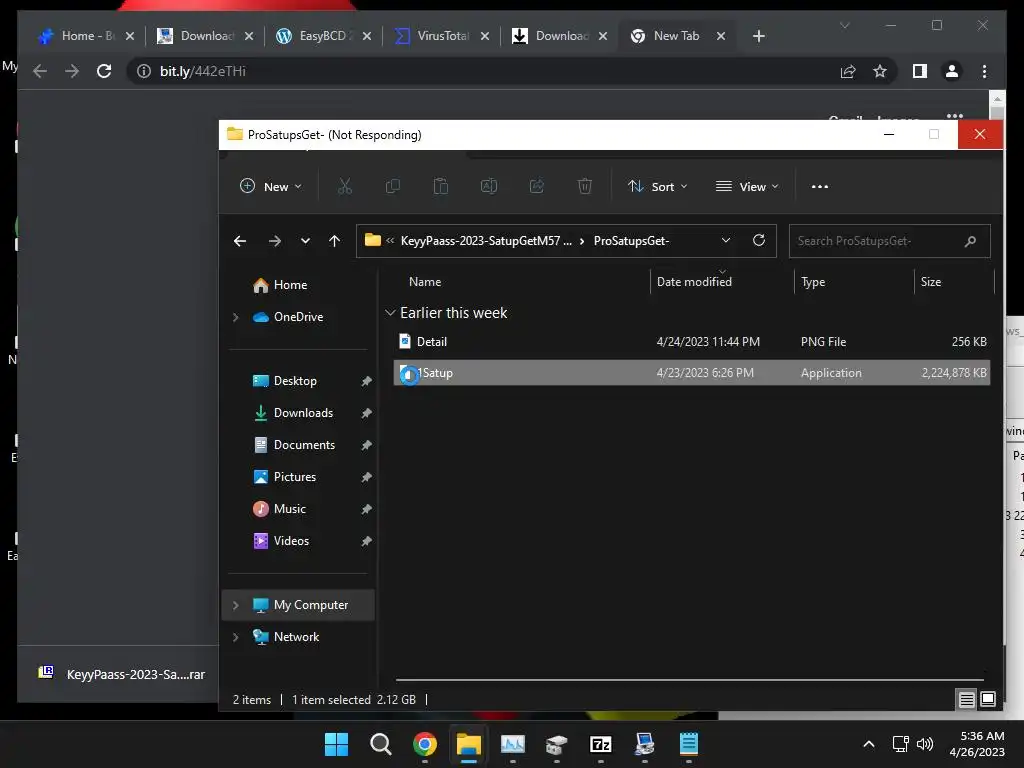
Task: Click the Paste icon in Explorer toolbar
Action: [441, 187]
